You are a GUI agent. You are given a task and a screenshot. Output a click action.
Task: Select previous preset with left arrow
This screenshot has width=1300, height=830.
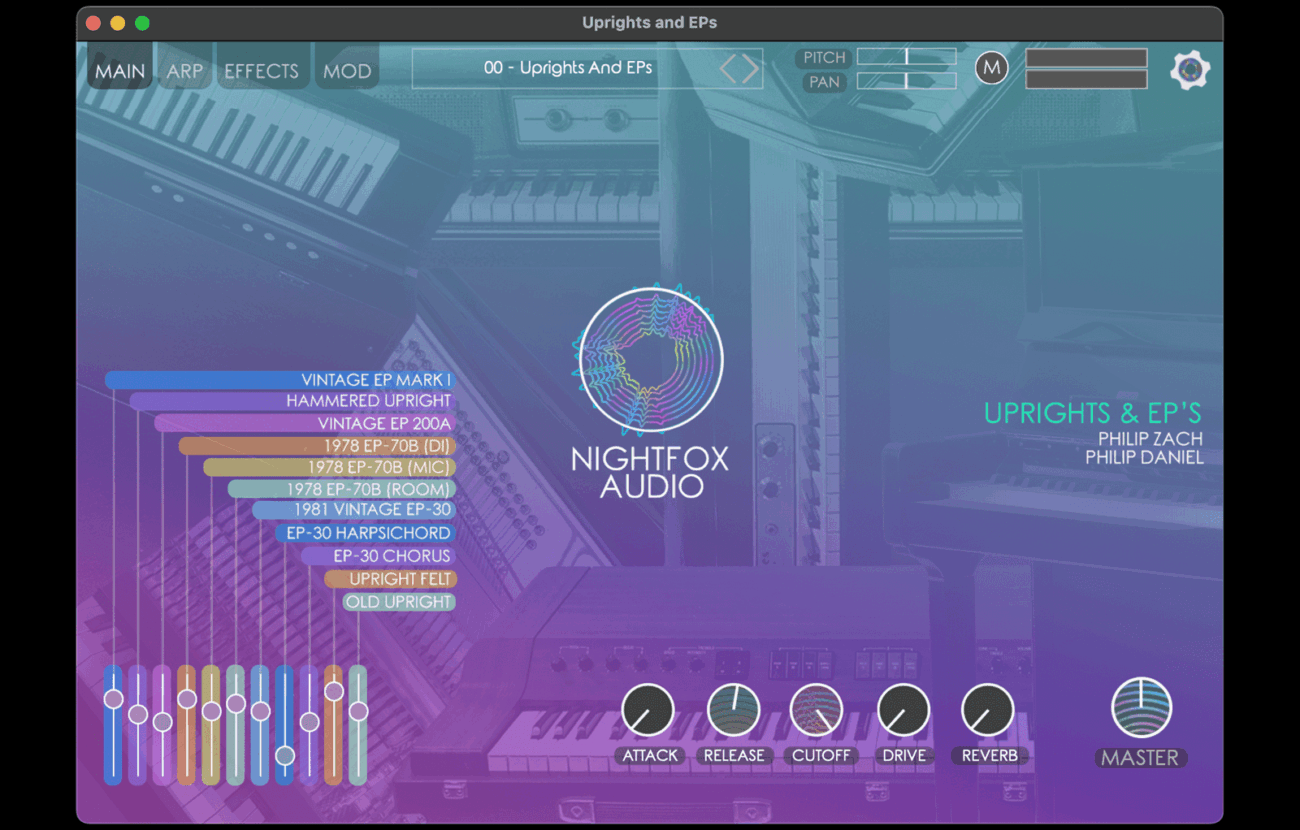729,69
